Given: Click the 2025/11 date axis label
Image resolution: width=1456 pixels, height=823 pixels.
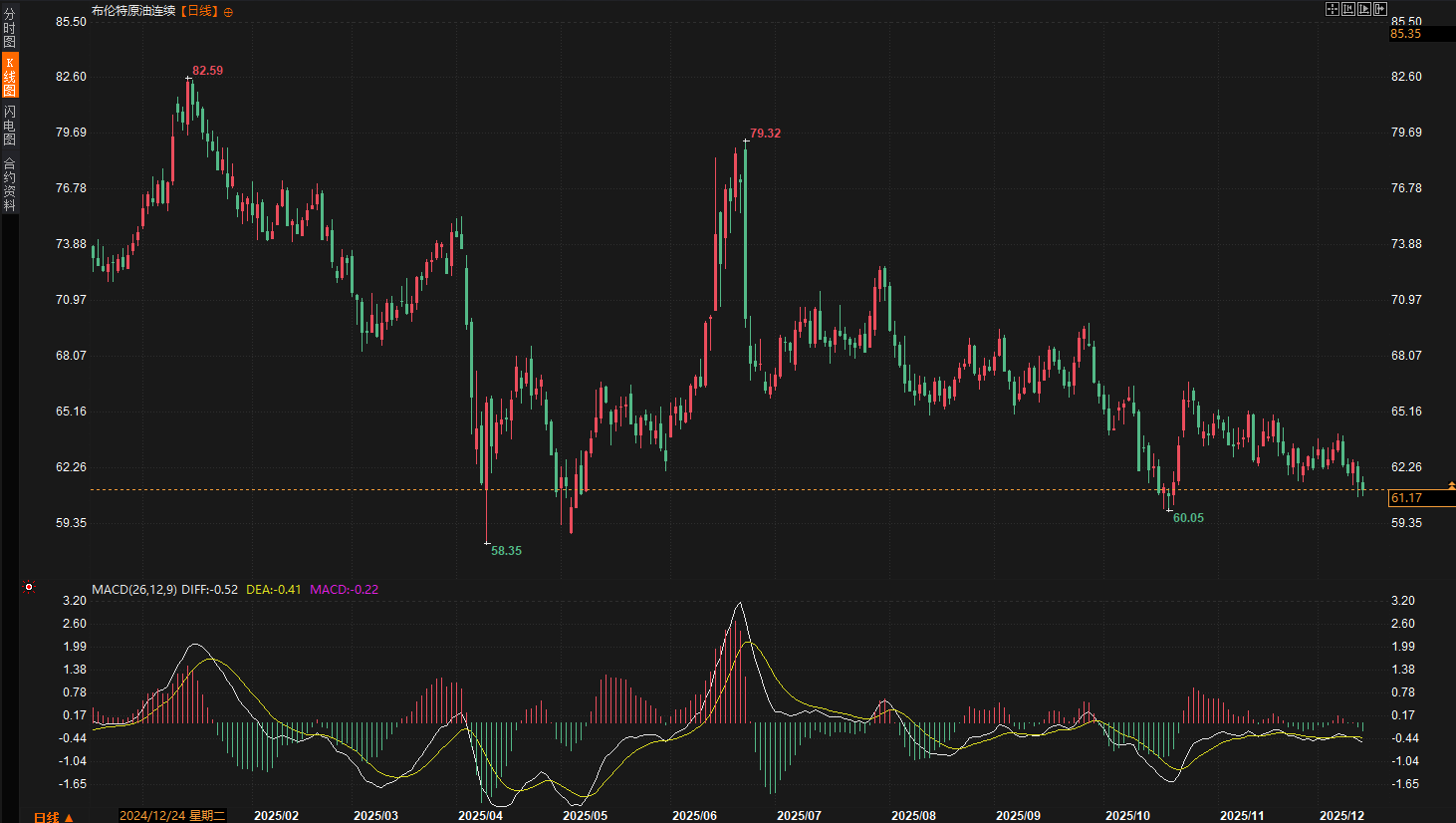Looking at the screenshot, I should (x=1242, y=816).
